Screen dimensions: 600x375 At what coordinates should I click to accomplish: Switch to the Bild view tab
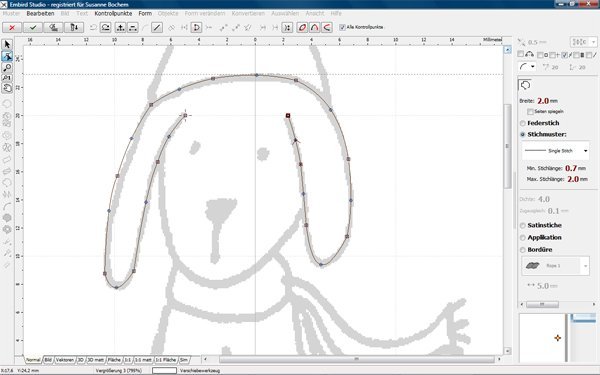pos(48,360)
